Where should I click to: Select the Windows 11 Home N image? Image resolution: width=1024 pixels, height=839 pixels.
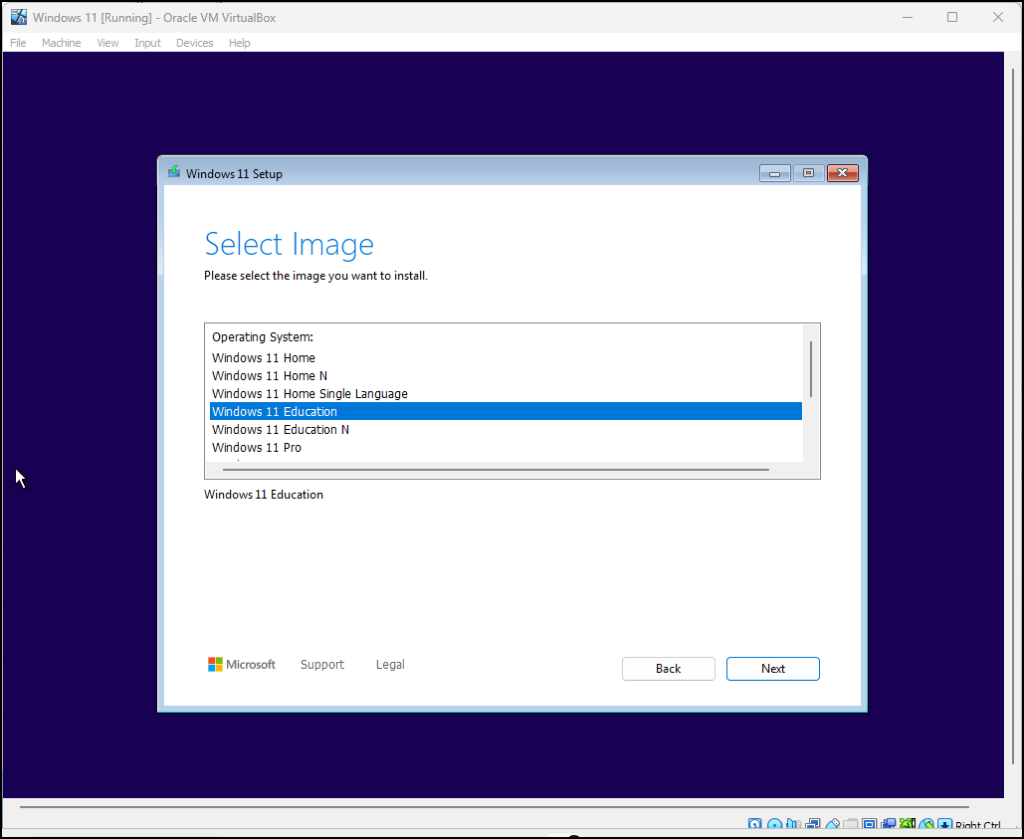[x=505, y=375]
